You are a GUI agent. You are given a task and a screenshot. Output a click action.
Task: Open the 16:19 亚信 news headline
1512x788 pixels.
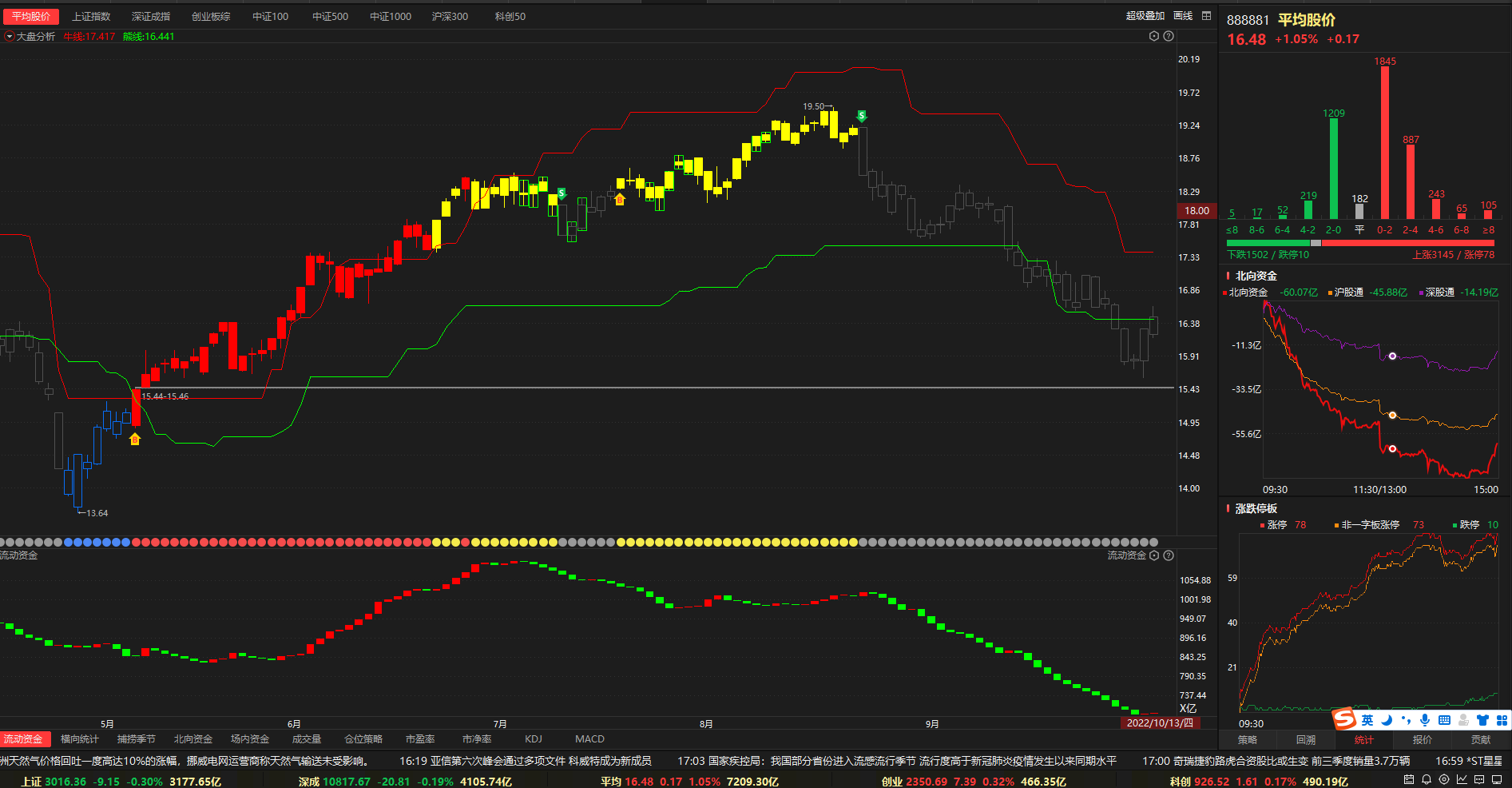coord(526,761)
